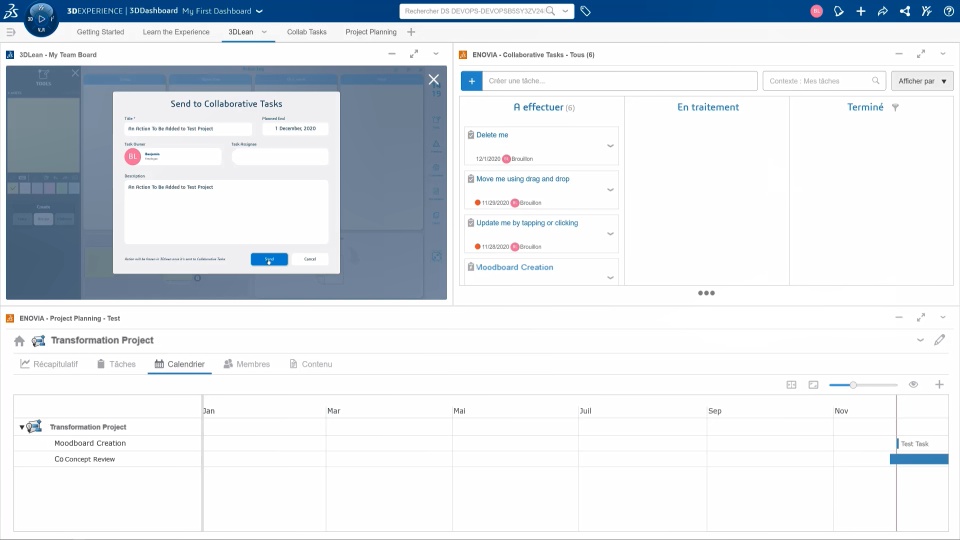The height and width of the screenshot is (540, 960).
Task: Open Move me using drag and drop task
Action: 523,179
